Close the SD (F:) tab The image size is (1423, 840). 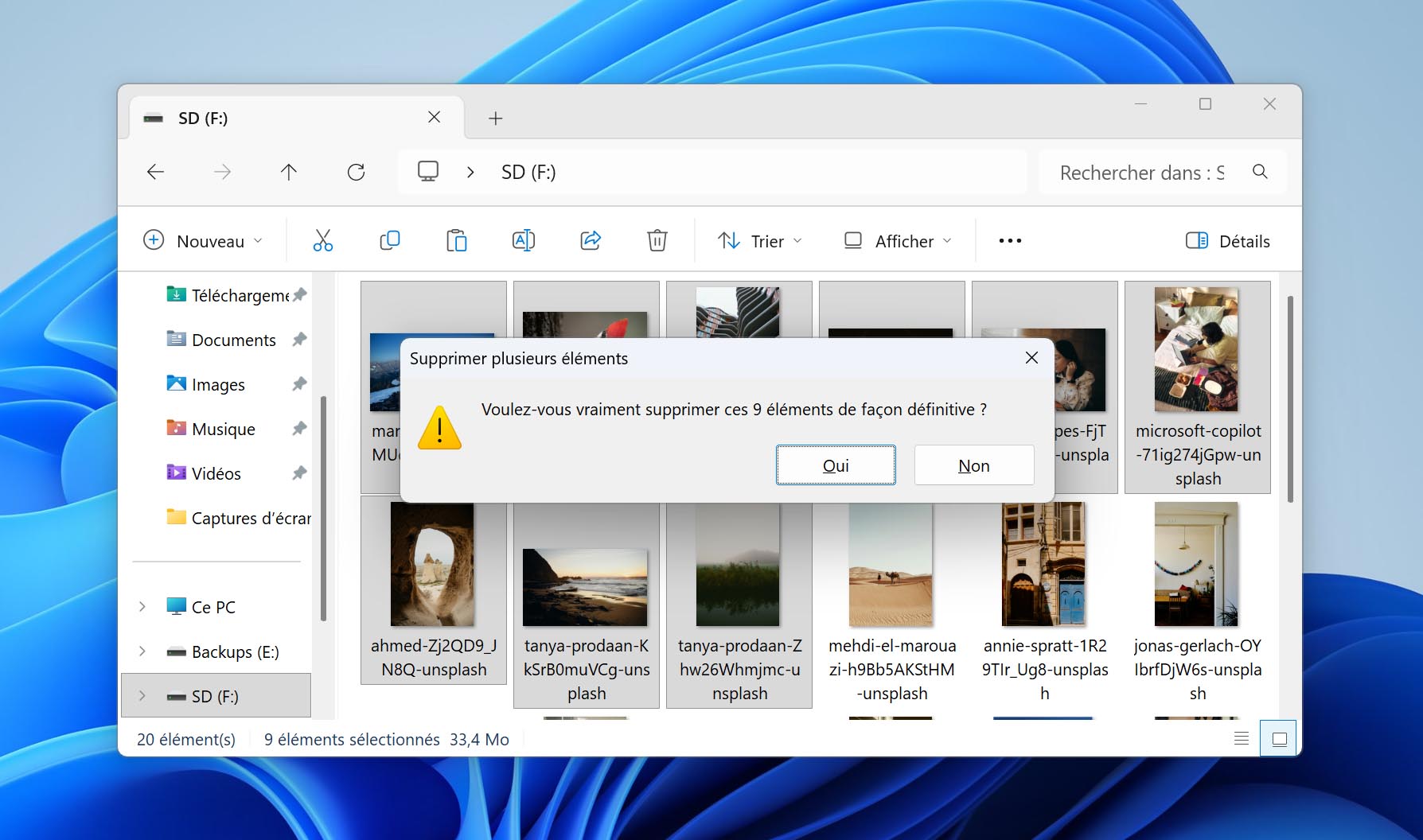pos(434,118)
